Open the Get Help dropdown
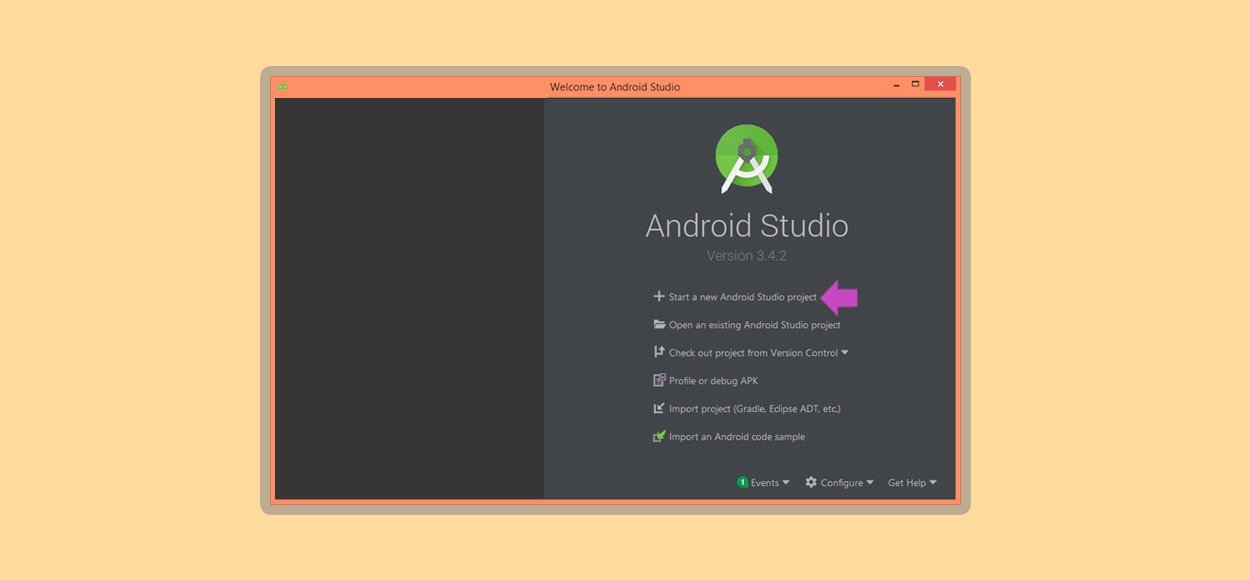This screenshot has width=1250, height=580. point(912,483)
